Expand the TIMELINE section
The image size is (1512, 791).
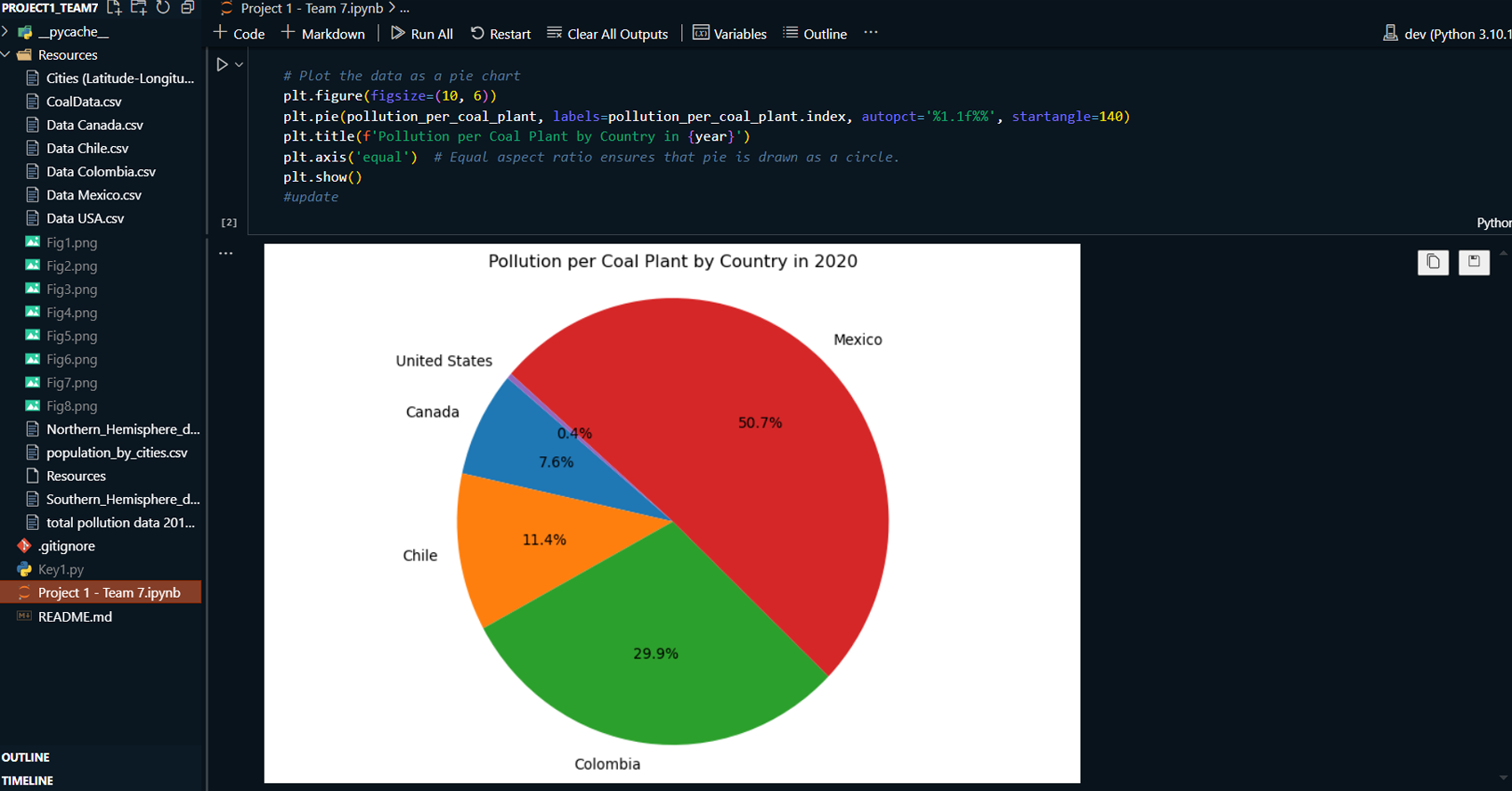click(x=28, y=780)
